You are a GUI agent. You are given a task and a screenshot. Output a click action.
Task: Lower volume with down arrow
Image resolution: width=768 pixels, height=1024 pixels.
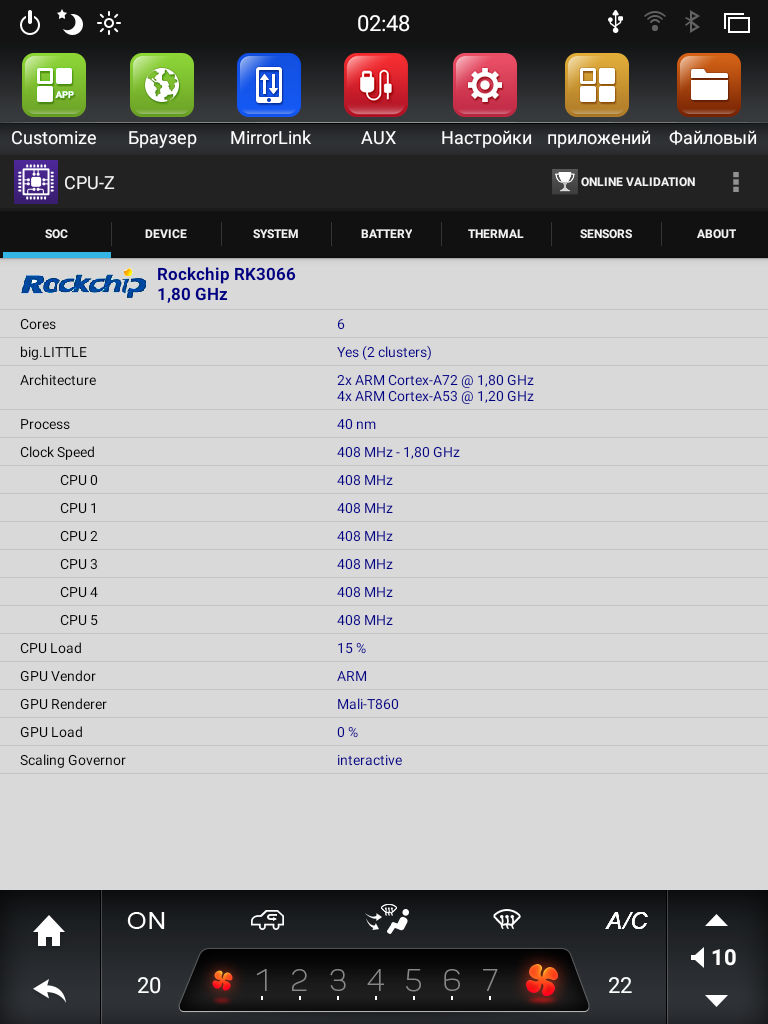click(x=716, y=1000)
